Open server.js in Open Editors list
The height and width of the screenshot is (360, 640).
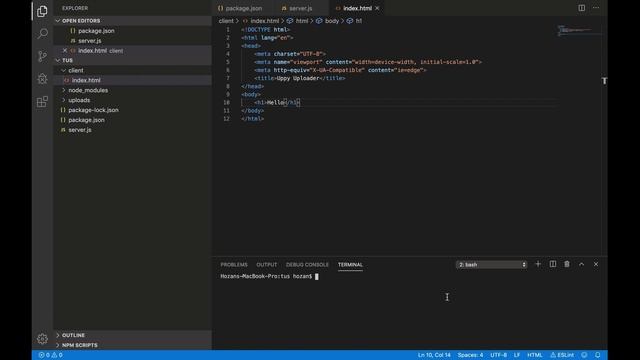click(132, 41)
